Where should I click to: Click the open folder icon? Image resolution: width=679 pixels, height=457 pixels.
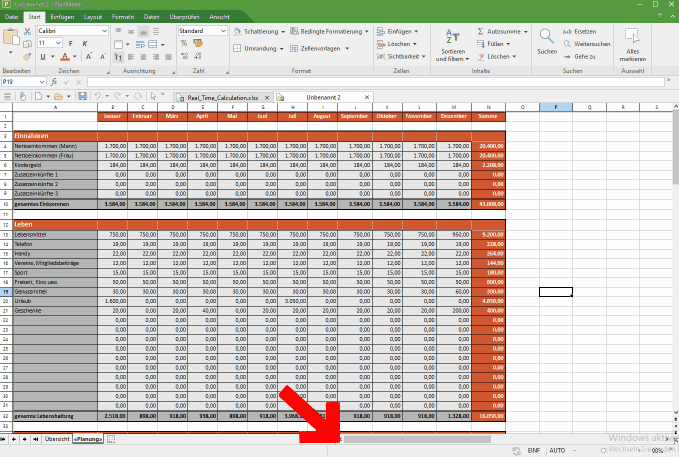coord(58,96)
